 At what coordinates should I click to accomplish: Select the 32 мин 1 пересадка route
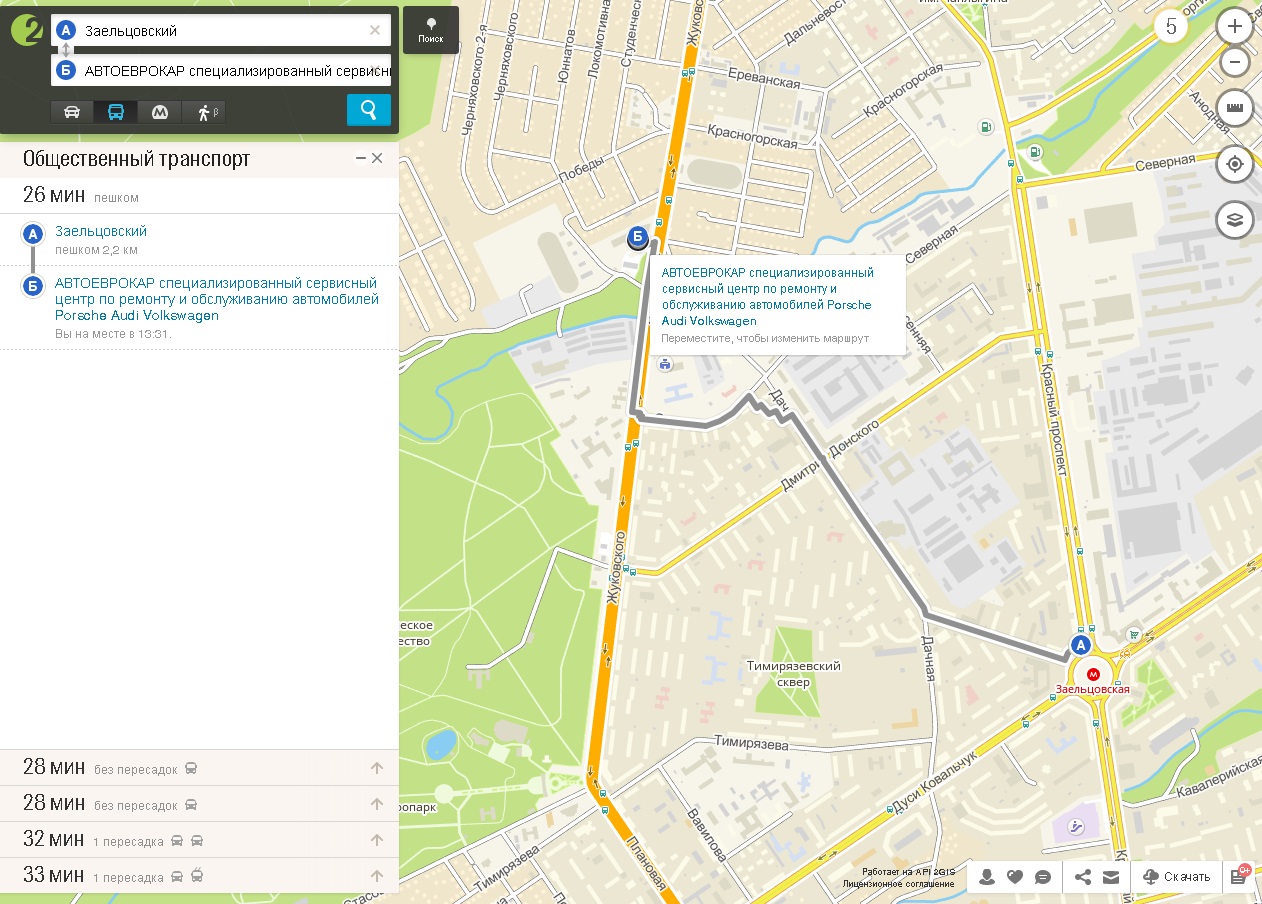tap(200, 840)
